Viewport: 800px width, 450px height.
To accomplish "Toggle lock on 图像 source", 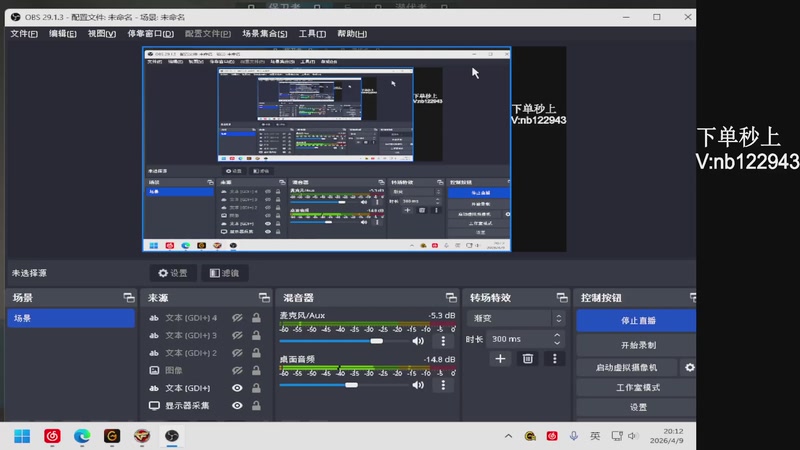I will tap(256, 370).
